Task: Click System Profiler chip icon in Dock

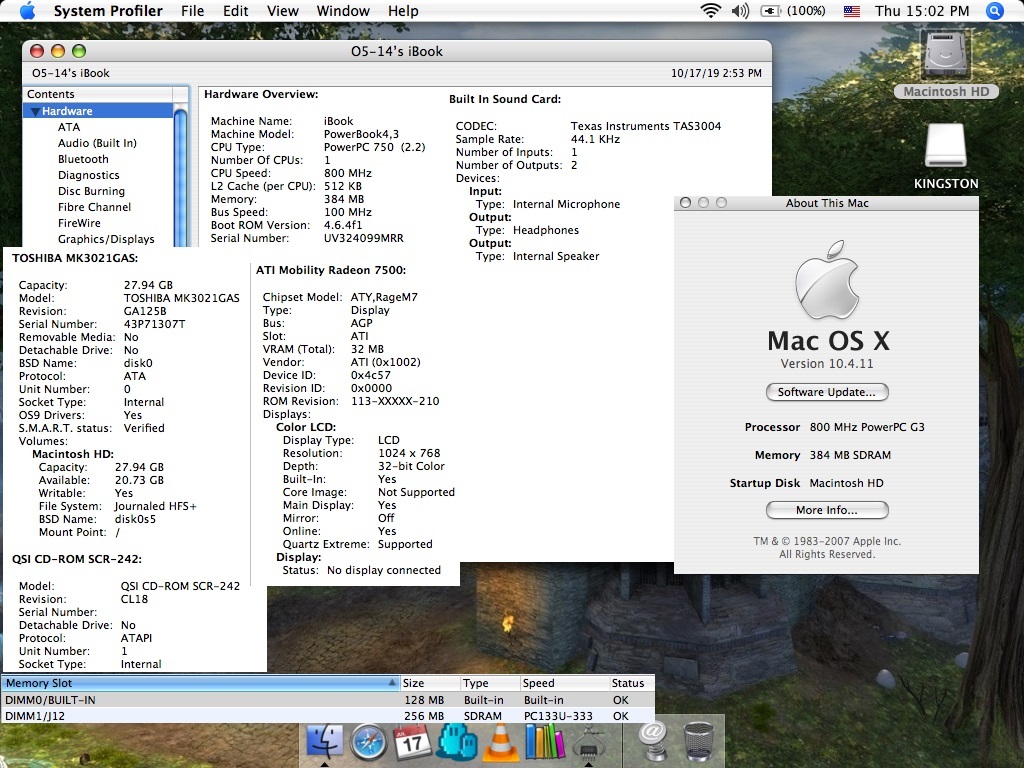Action: coord(588,743)
